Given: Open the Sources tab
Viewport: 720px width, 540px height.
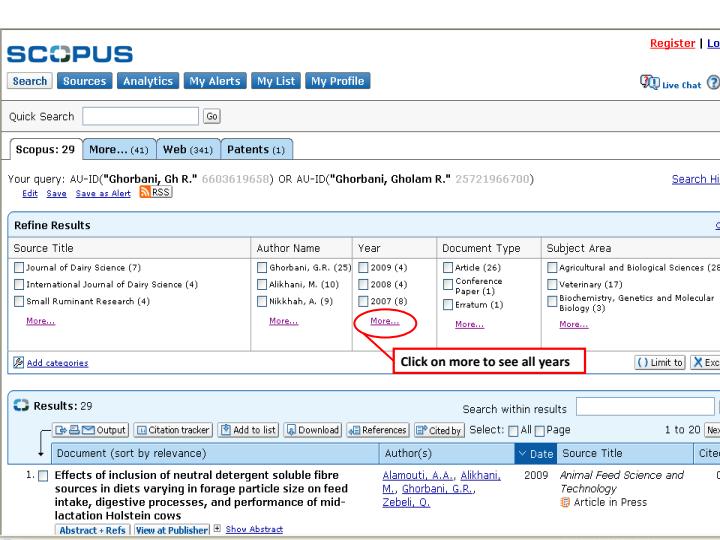Looking at the screenshot, I should pyautogui.click(x=84, y=81).
